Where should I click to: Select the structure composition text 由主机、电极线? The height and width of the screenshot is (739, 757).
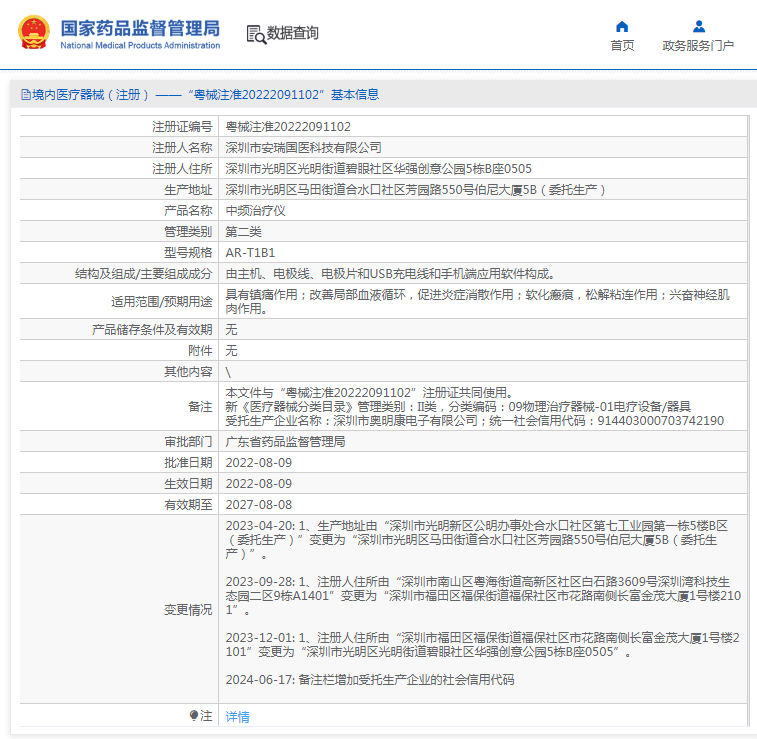(x=390, y=274)
